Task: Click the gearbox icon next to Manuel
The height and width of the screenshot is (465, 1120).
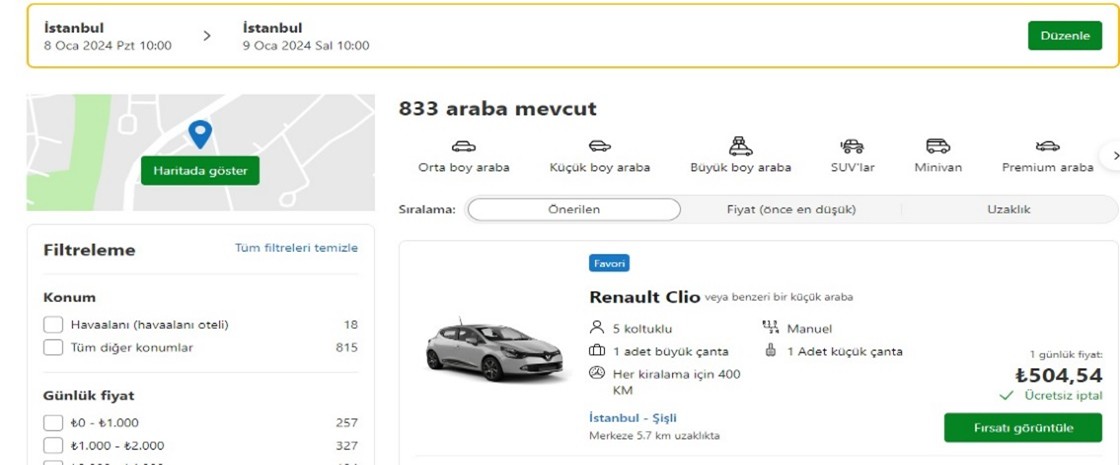Action: [770, 328]
